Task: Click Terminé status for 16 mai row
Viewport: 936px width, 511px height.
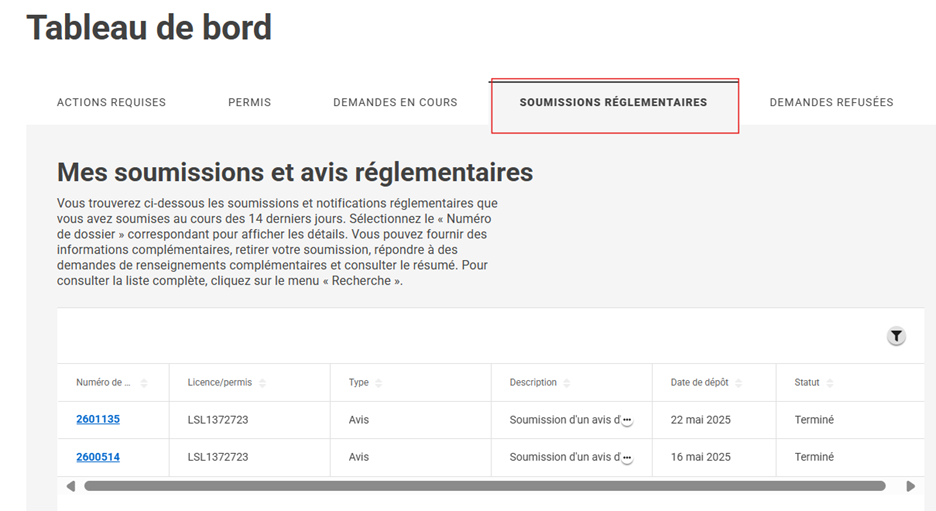Action: coord(814,457)
